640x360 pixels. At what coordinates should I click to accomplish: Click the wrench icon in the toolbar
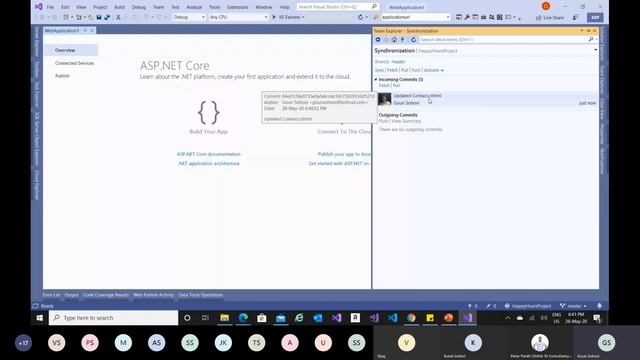click(467, 17)
